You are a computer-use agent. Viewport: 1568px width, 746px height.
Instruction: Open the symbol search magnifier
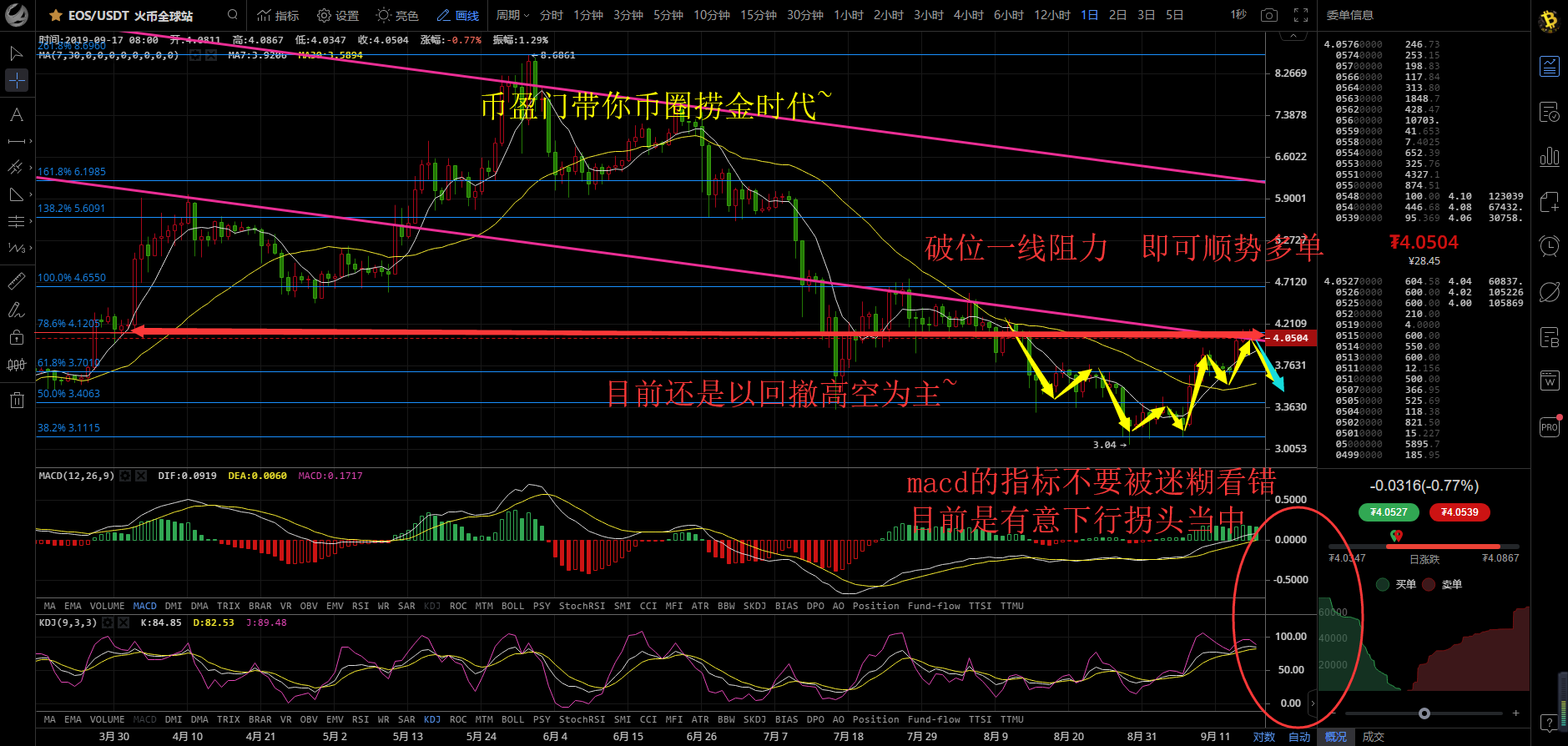tap(233, 15)
